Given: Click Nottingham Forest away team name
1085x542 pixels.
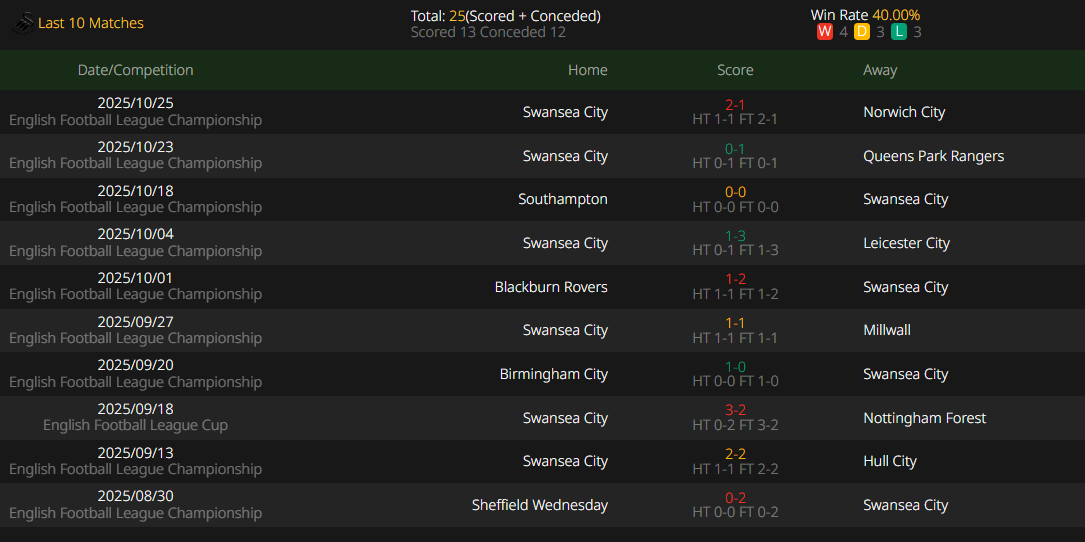Looking at the screenshot, I should (x=924, y=418).
